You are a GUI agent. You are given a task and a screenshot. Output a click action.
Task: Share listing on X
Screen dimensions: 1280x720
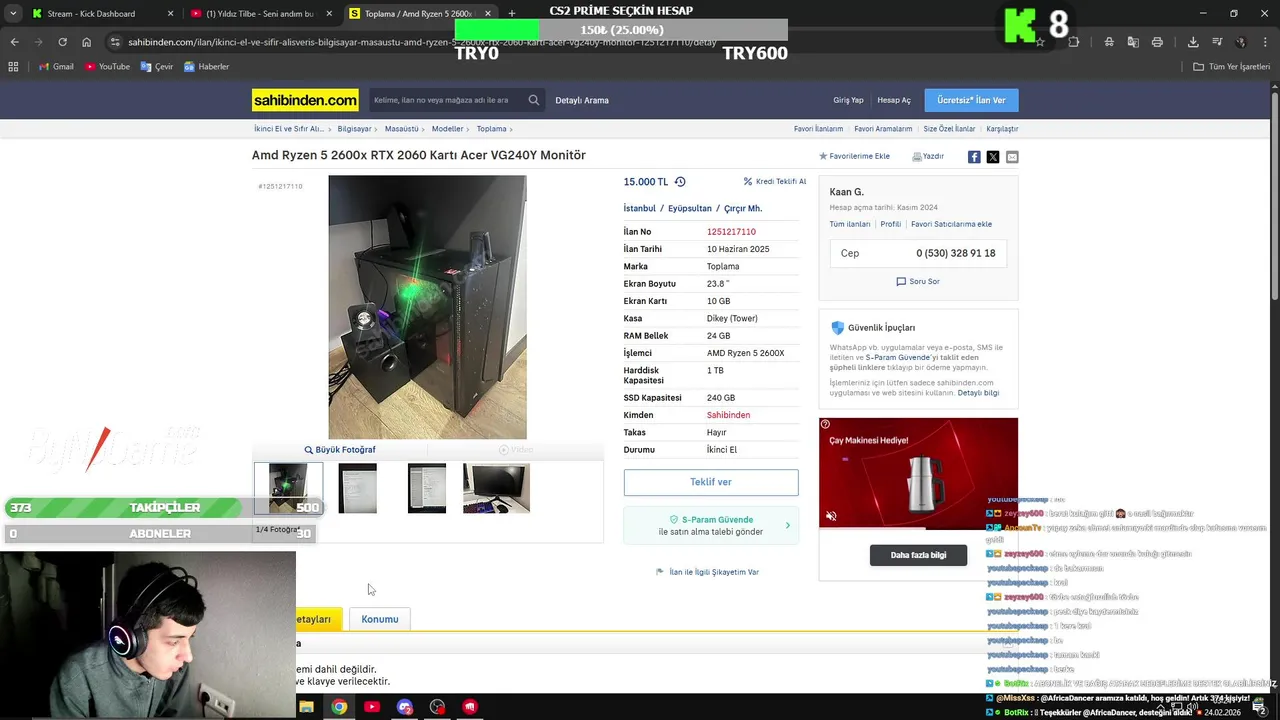(993, 157)
